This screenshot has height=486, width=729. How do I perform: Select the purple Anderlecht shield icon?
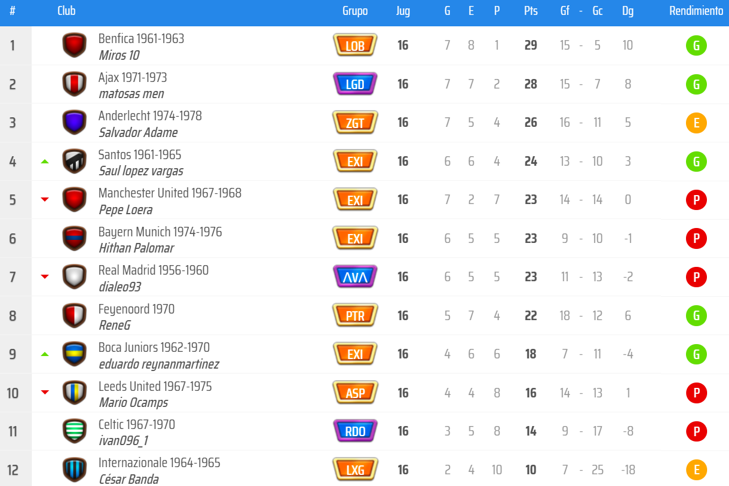coord(74,123)
